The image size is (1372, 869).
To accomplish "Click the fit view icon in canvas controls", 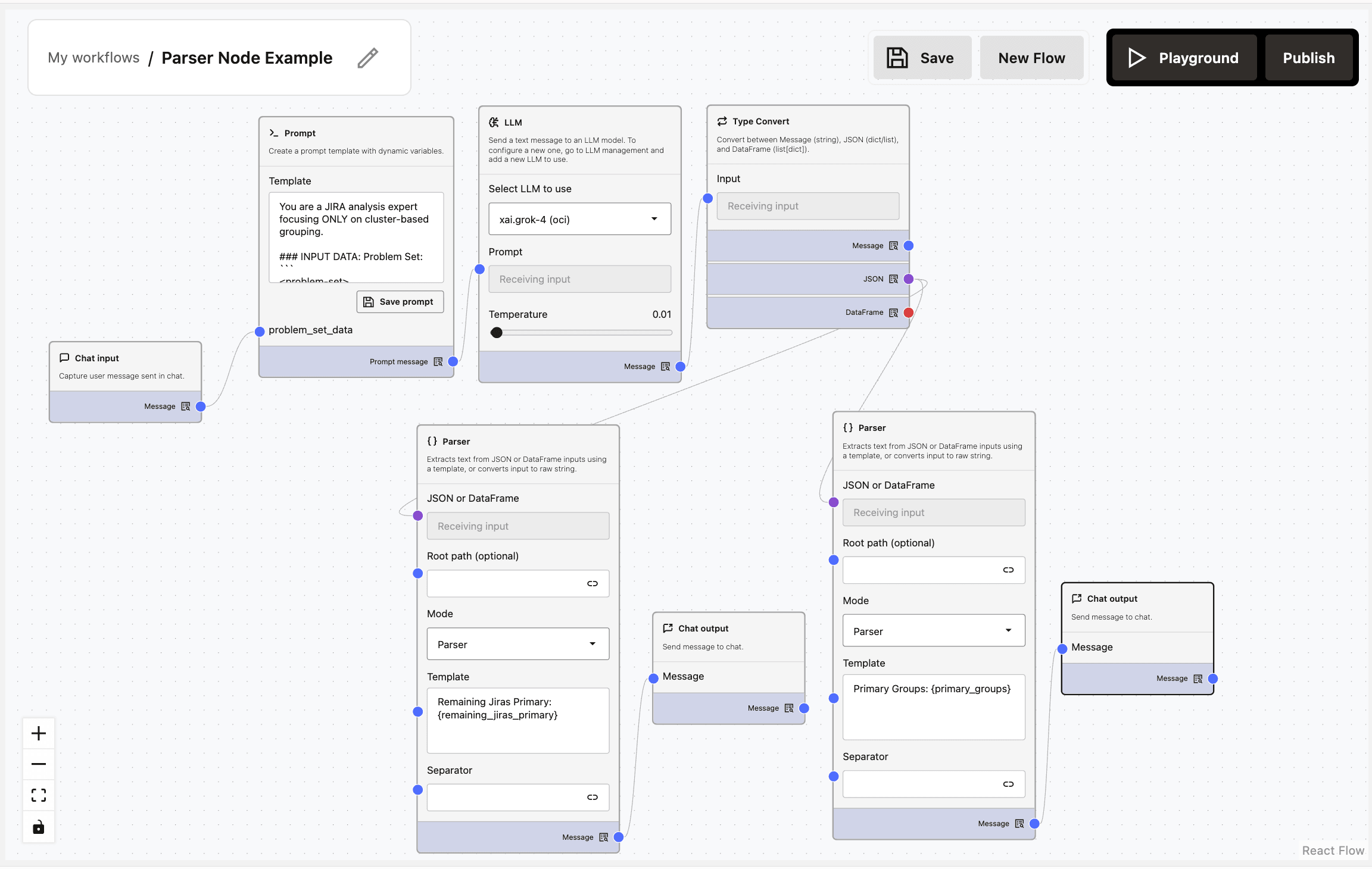I will pyautogui.click(x=38, y=795).
